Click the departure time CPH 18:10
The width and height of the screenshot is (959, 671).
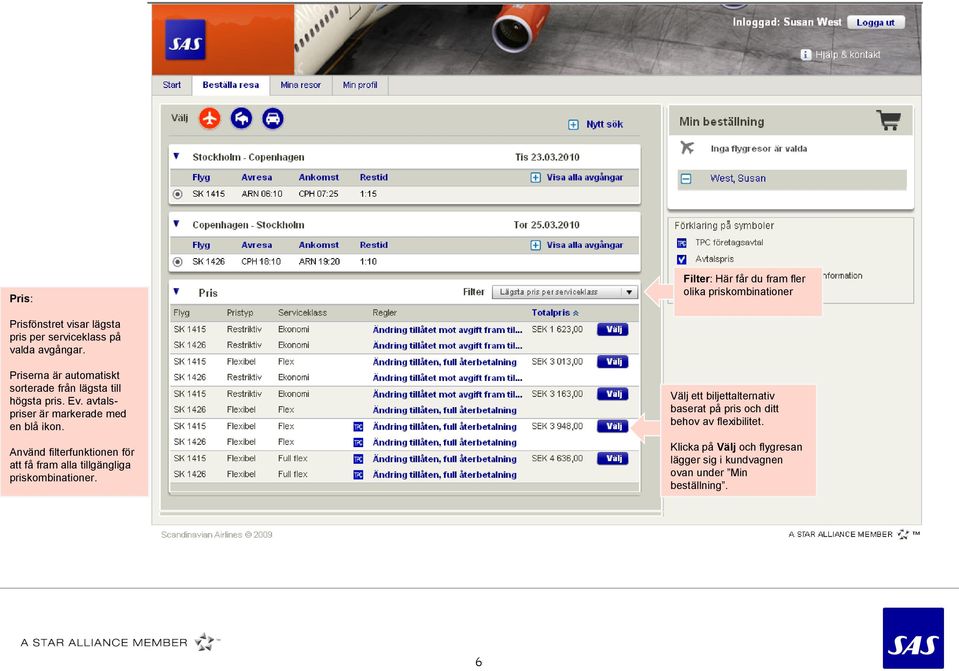click(x=261, y=262)
